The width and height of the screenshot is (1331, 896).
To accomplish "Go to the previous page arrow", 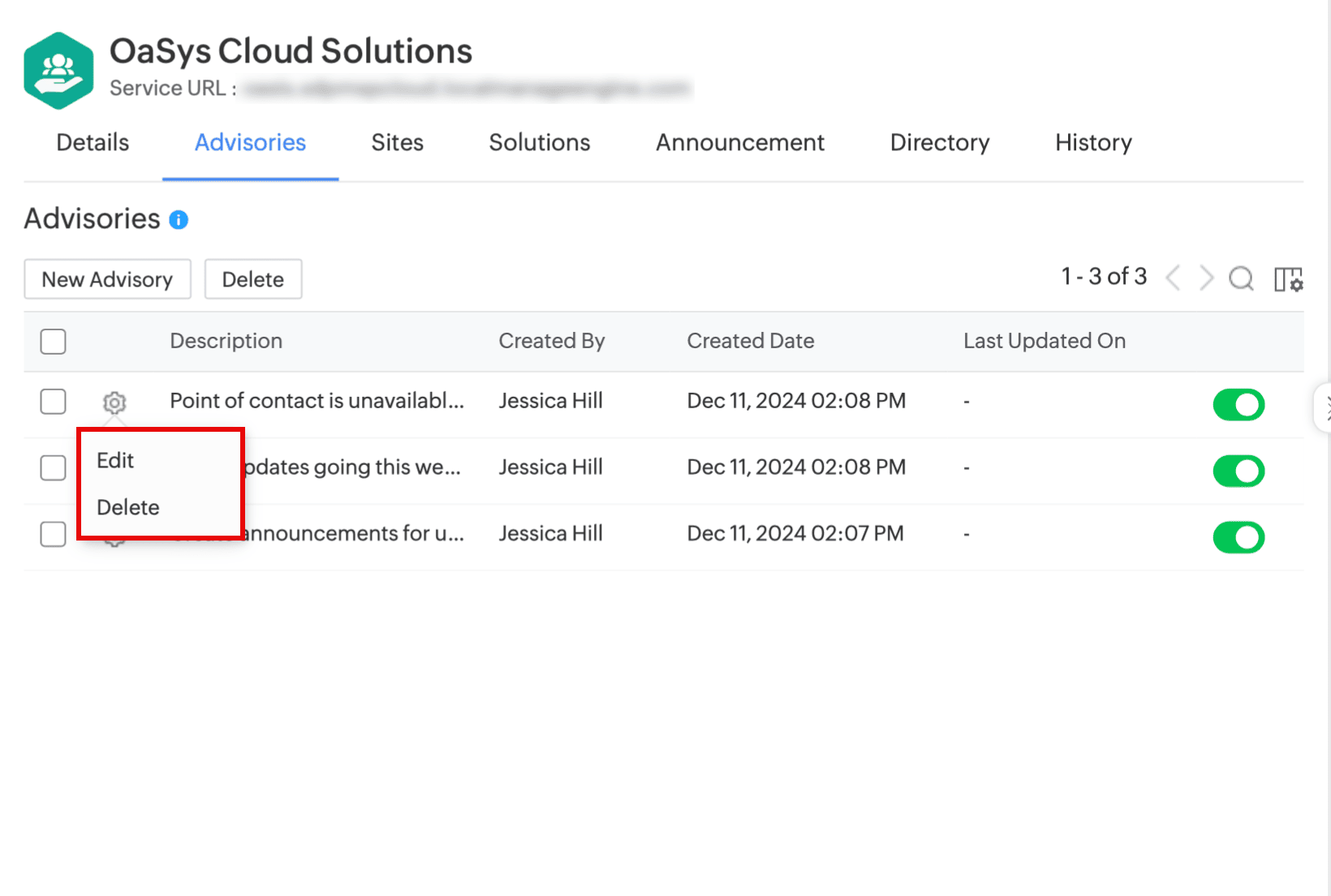I will [x=1173, y=278].
